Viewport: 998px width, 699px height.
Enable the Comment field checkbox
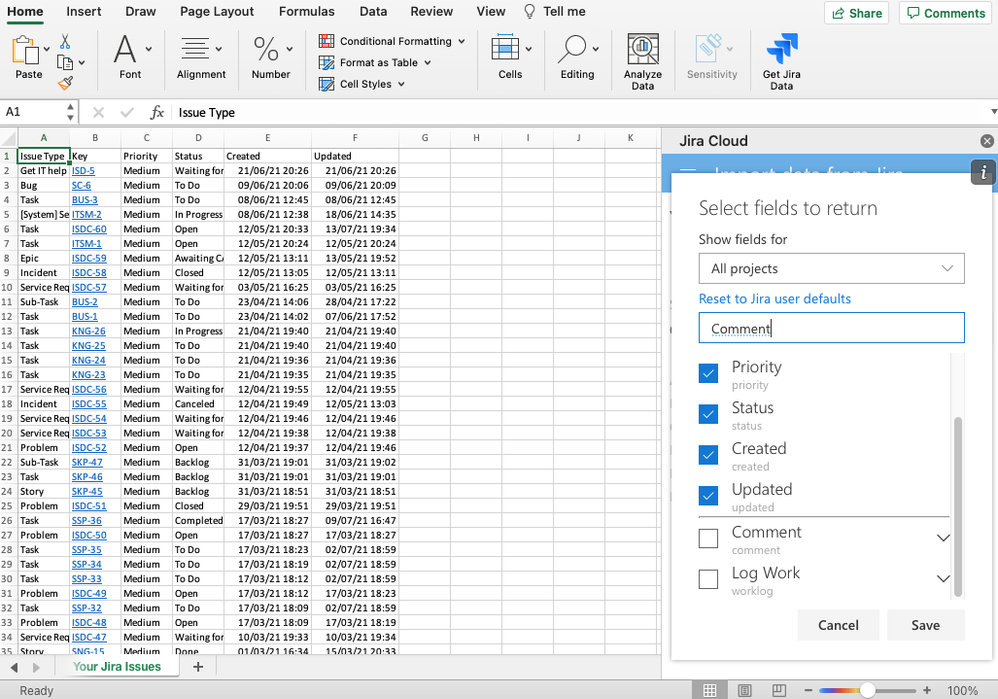pyautogui.click(x=708, y=538)
